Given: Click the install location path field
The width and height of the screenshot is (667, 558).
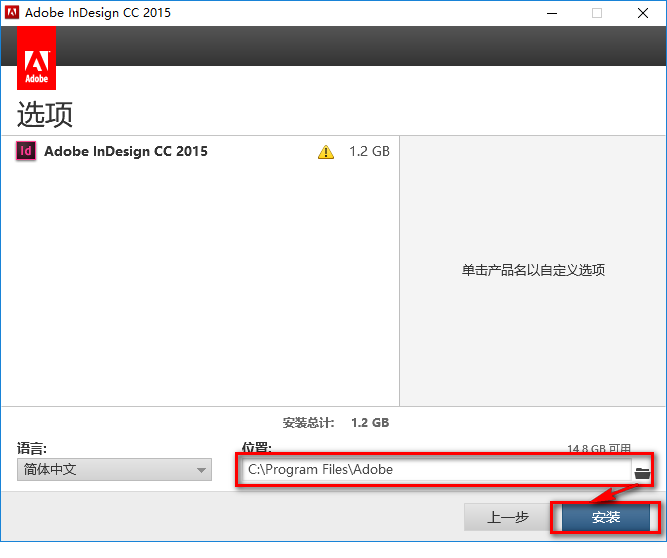Looking at the screenshot, I should point(435,470).
